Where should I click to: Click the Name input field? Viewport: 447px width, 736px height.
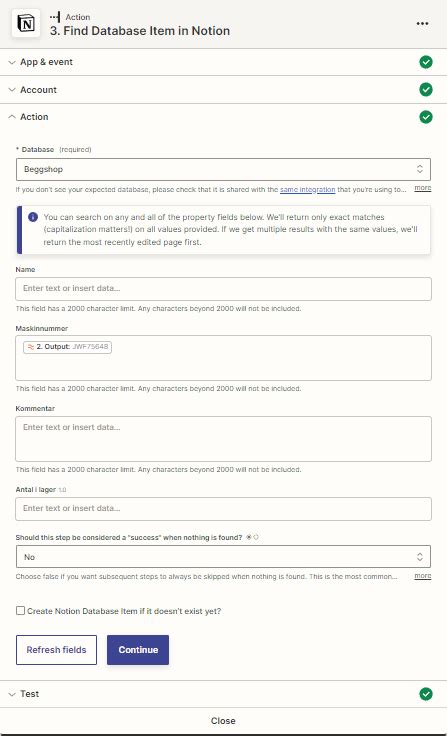click(x=224, y=289)
